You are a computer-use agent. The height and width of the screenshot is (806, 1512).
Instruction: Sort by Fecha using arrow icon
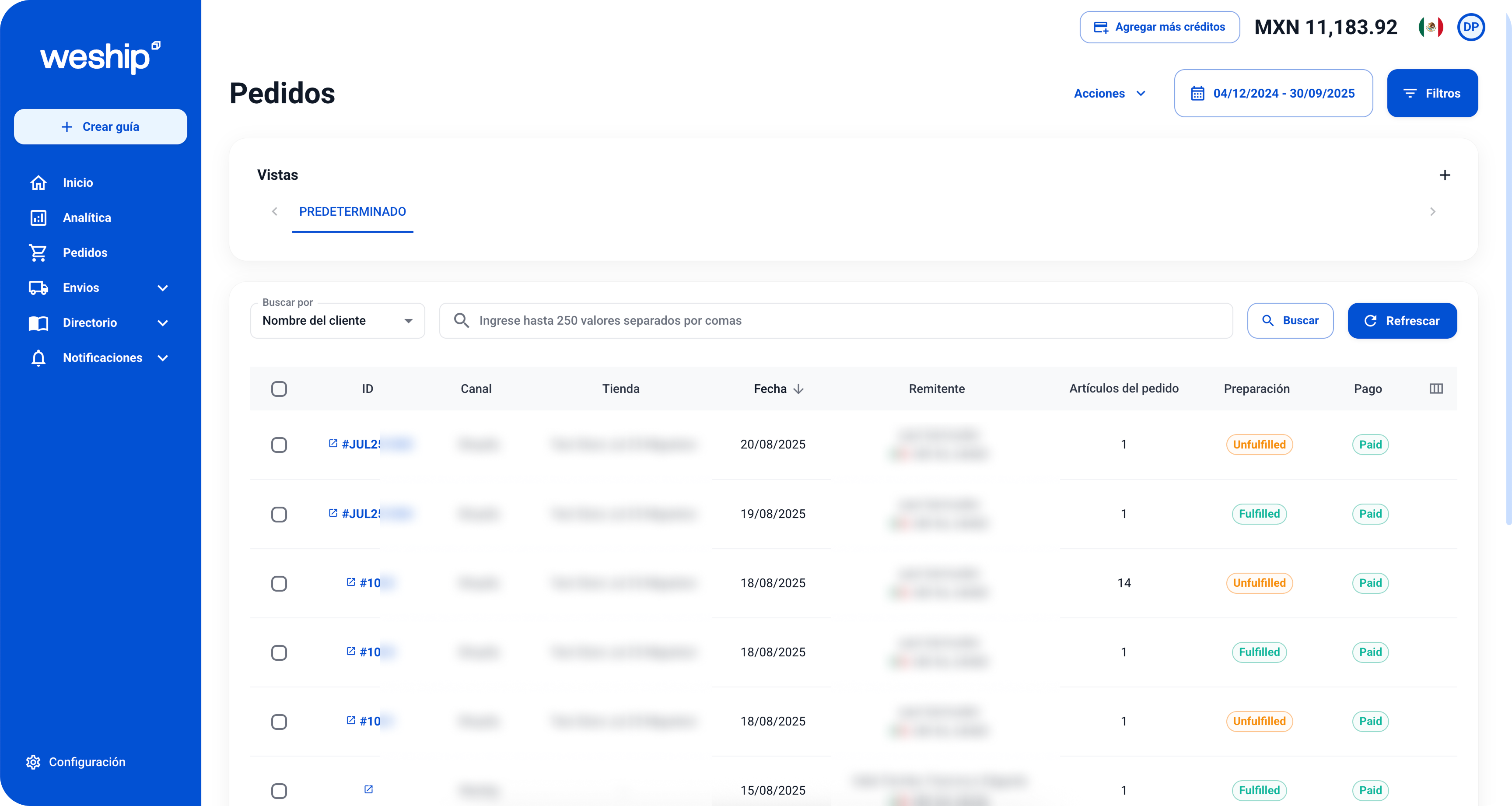[x=798, y=389]
